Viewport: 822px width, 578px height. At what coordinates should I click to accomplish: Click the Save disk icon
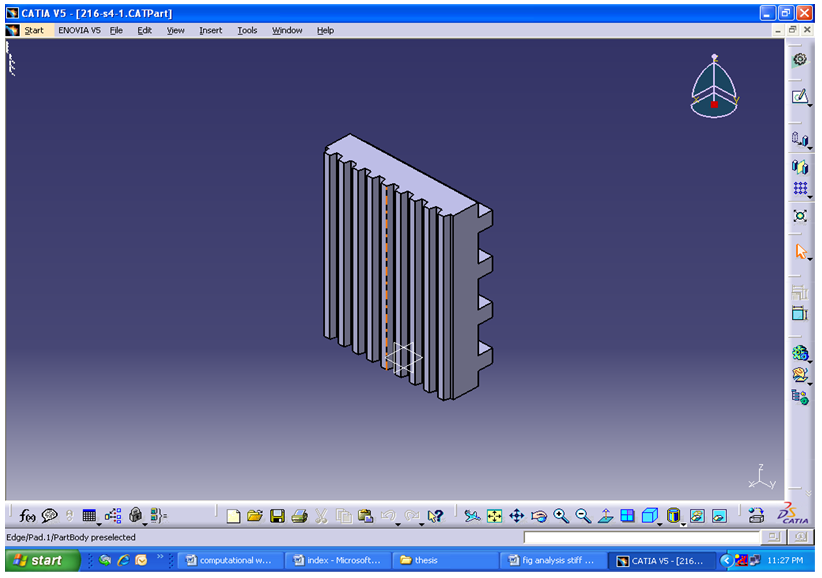(277, 516)
